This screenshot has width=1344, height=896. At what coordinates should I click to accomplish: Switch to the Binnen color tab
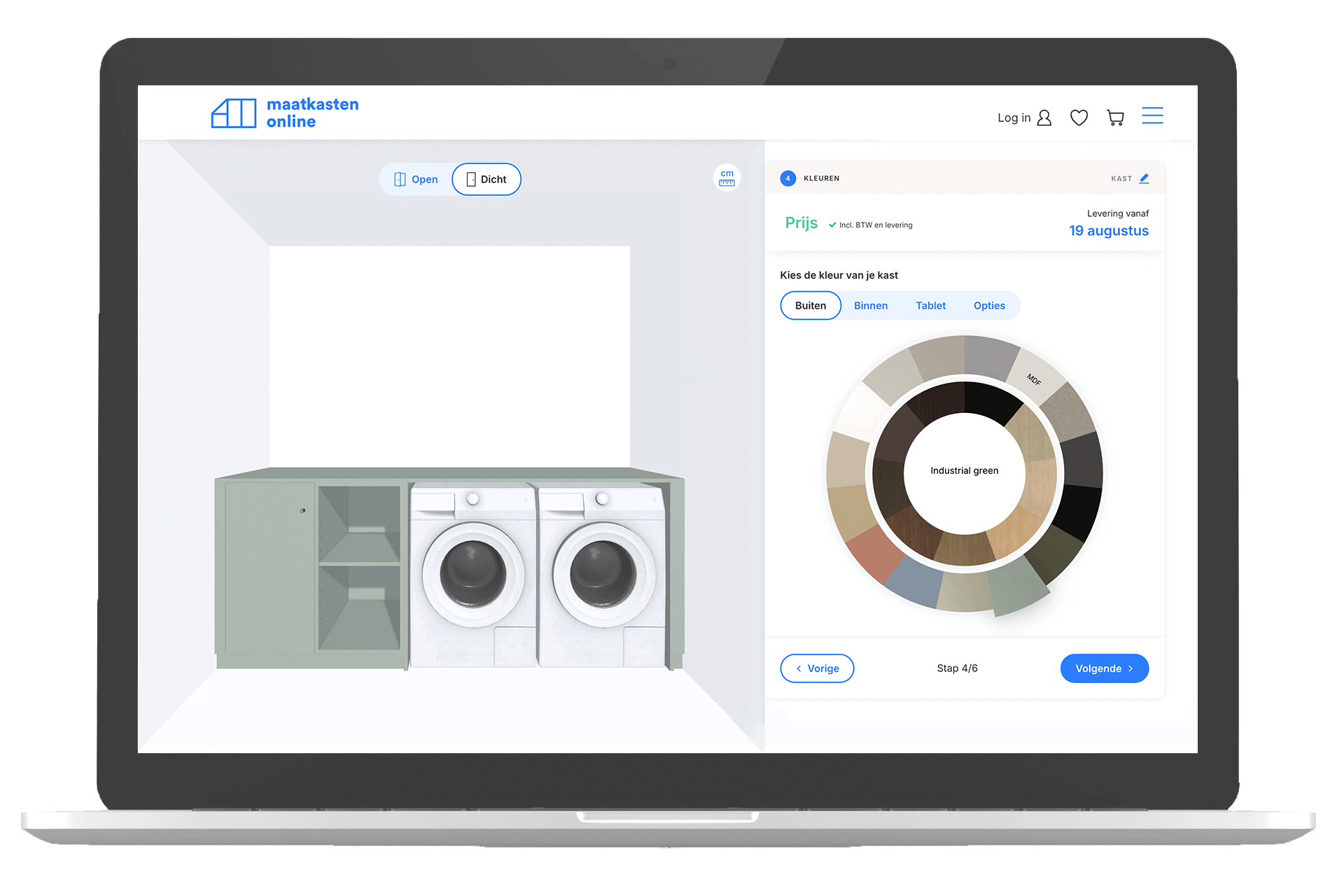pos(870,306)
